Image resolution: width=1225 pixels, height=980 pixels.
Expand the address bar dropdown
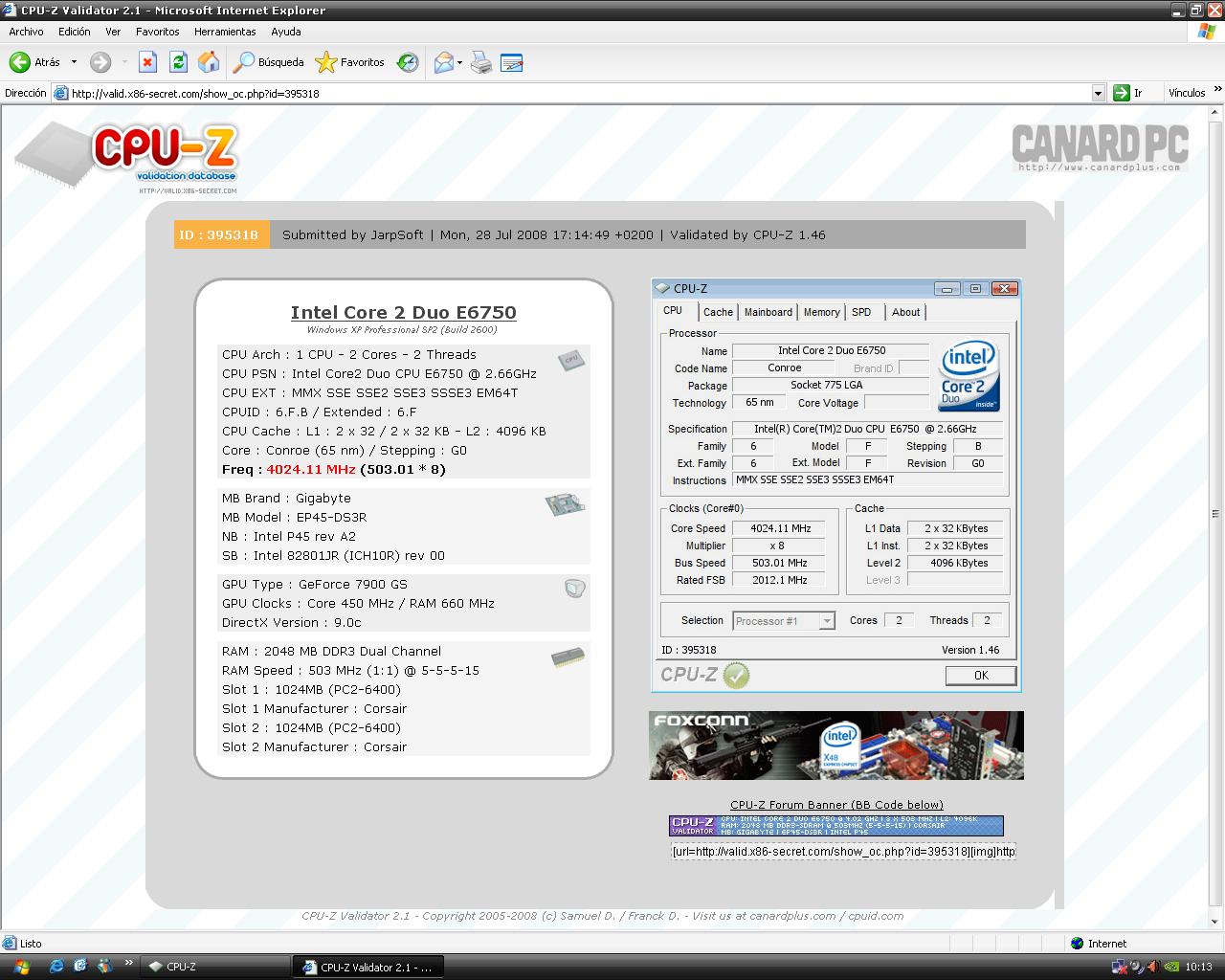click(x=1099, y=93)
